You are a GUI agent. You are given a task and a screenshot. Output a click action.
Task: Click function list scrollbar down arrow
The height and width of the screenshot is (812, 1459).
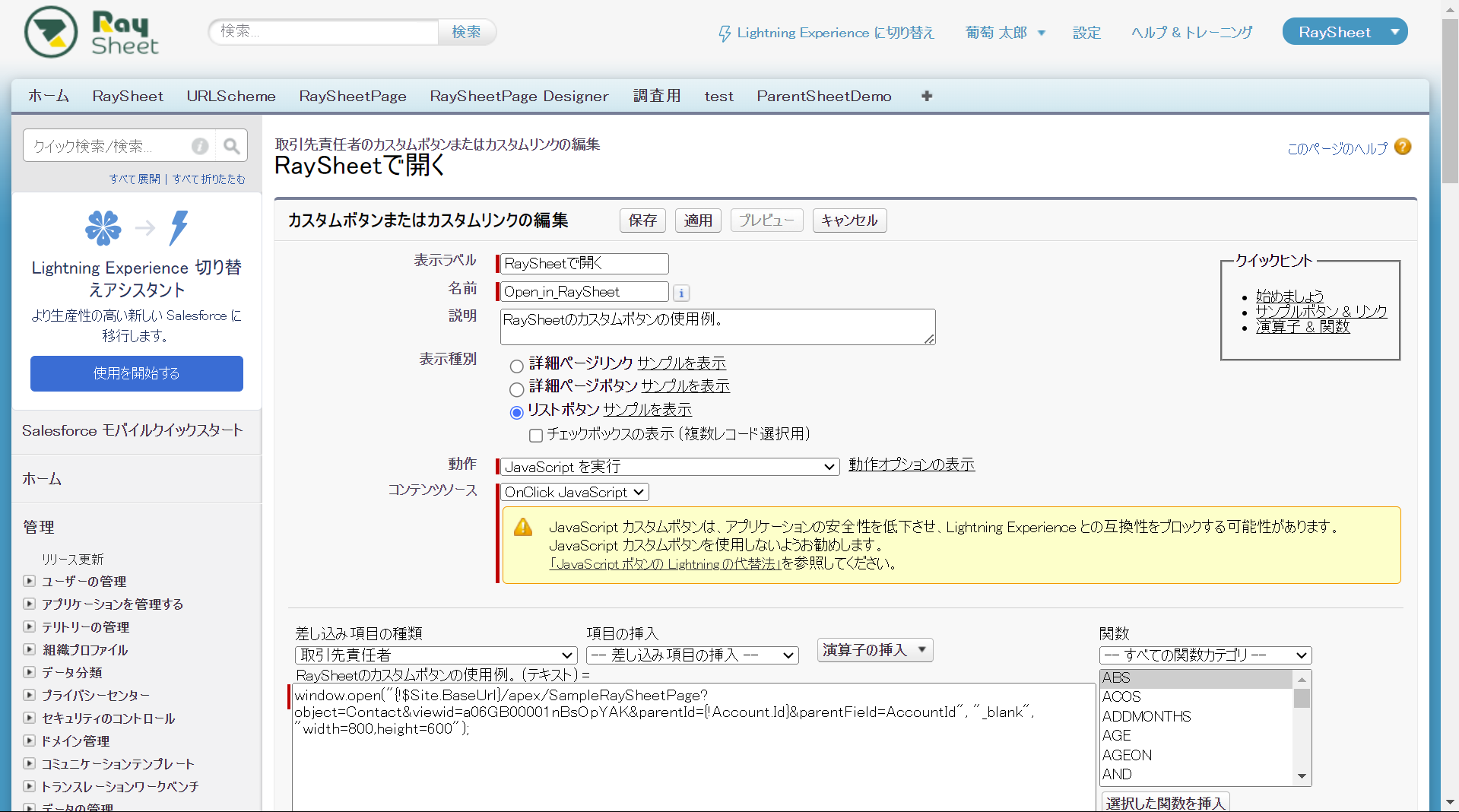[x=1302, y=776]
